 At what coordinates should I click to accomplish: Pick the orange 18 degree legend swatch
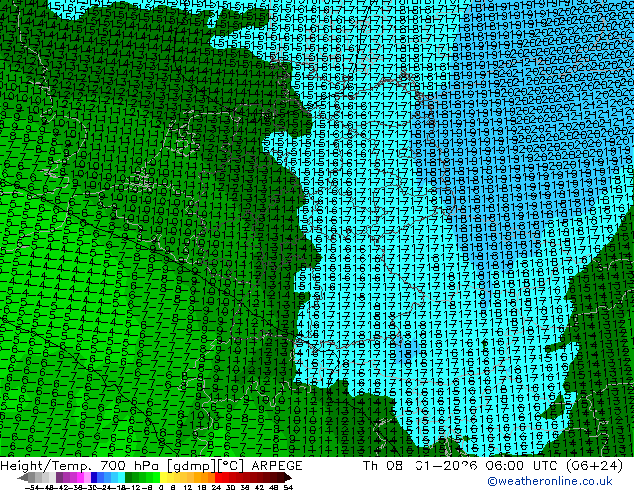204,477
